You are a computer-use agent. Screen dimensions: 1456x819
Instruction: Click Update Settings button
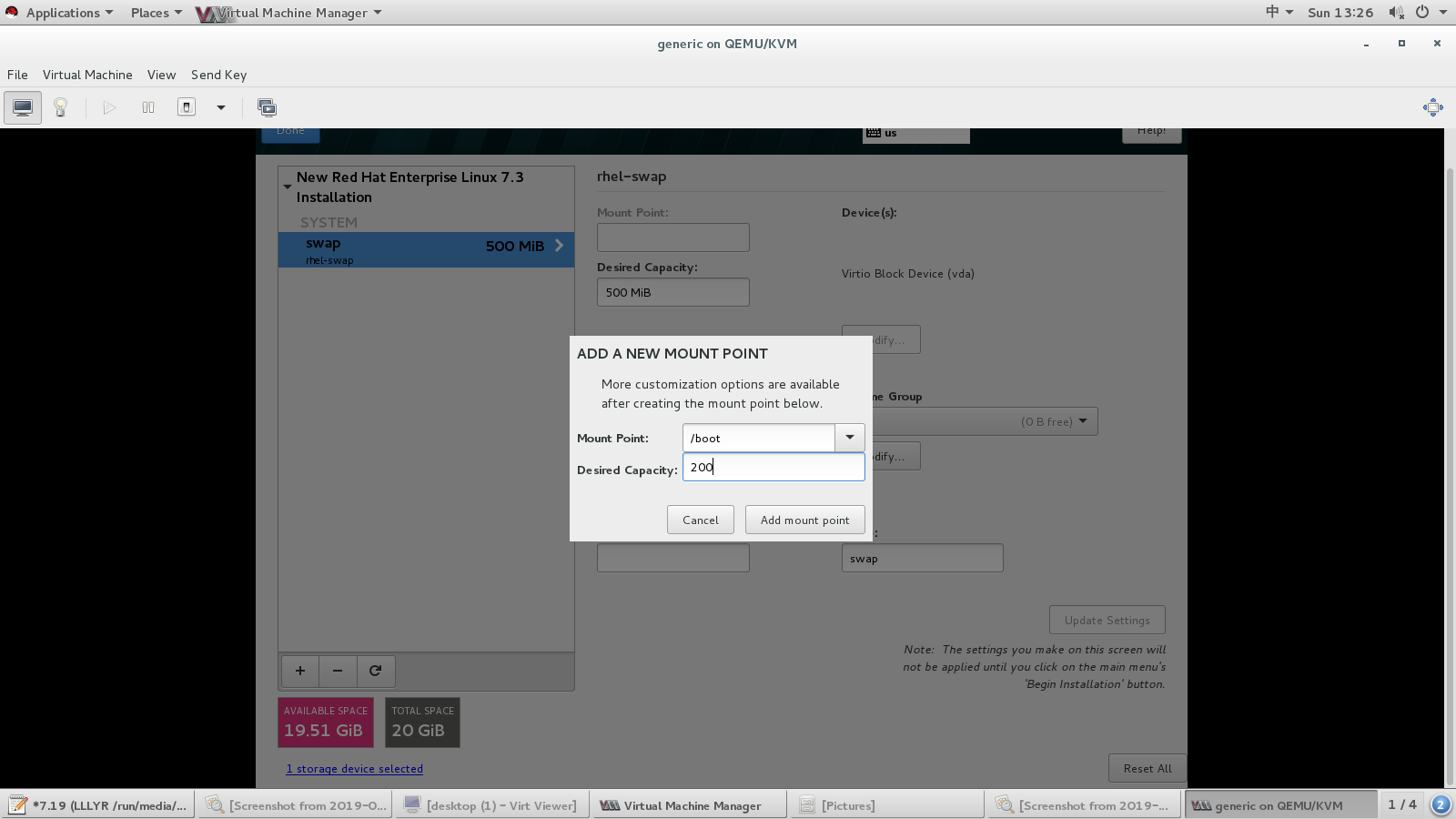tap(1107, 620)
